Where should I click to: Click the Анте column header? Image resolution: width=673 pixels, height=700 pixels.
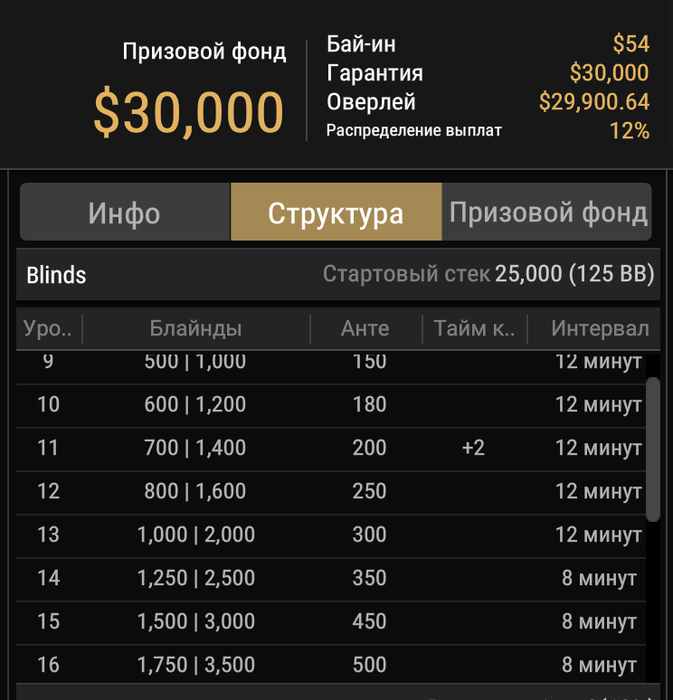(x=366, y=329)
